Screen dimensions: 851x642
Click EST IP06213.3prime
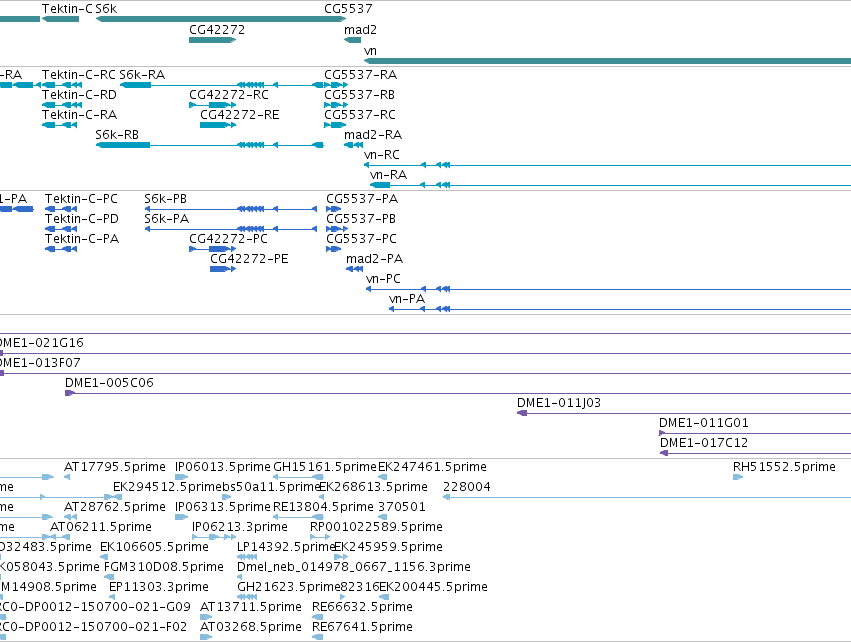214,537
